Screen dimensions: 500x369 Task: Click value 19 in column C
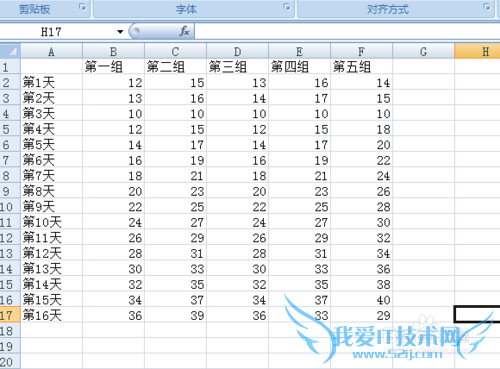click(175, 160)
